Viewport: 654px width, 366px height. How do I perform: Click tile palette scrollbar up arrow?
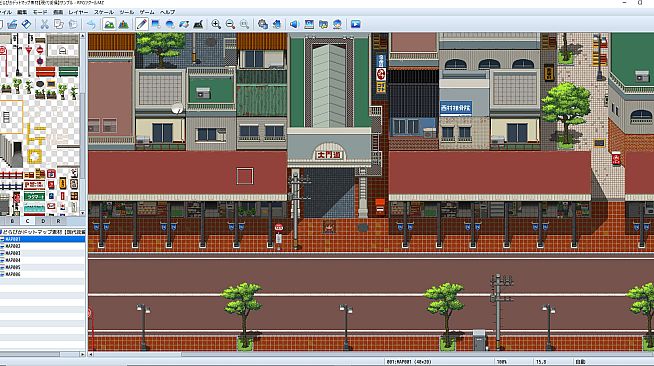click(83, 36)
